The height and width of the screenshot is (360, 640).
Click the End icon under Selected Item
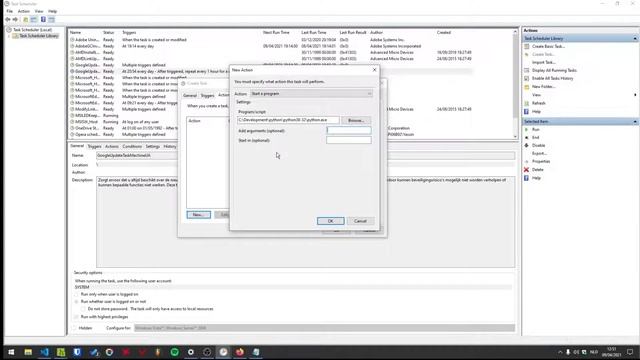pyautogui.click(x=527, y=138)
